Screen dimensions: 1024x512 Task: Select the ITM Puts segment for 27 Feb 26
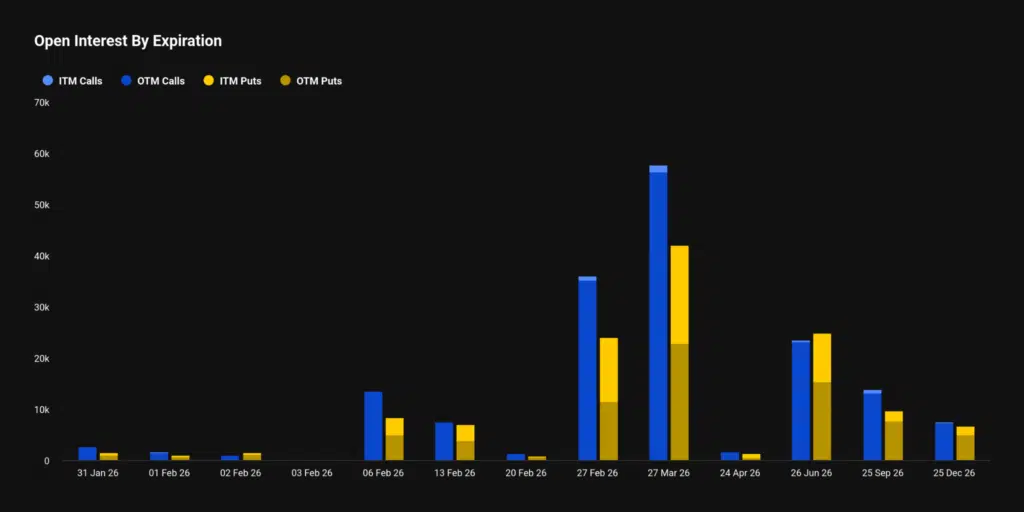(x=608, y=370)
